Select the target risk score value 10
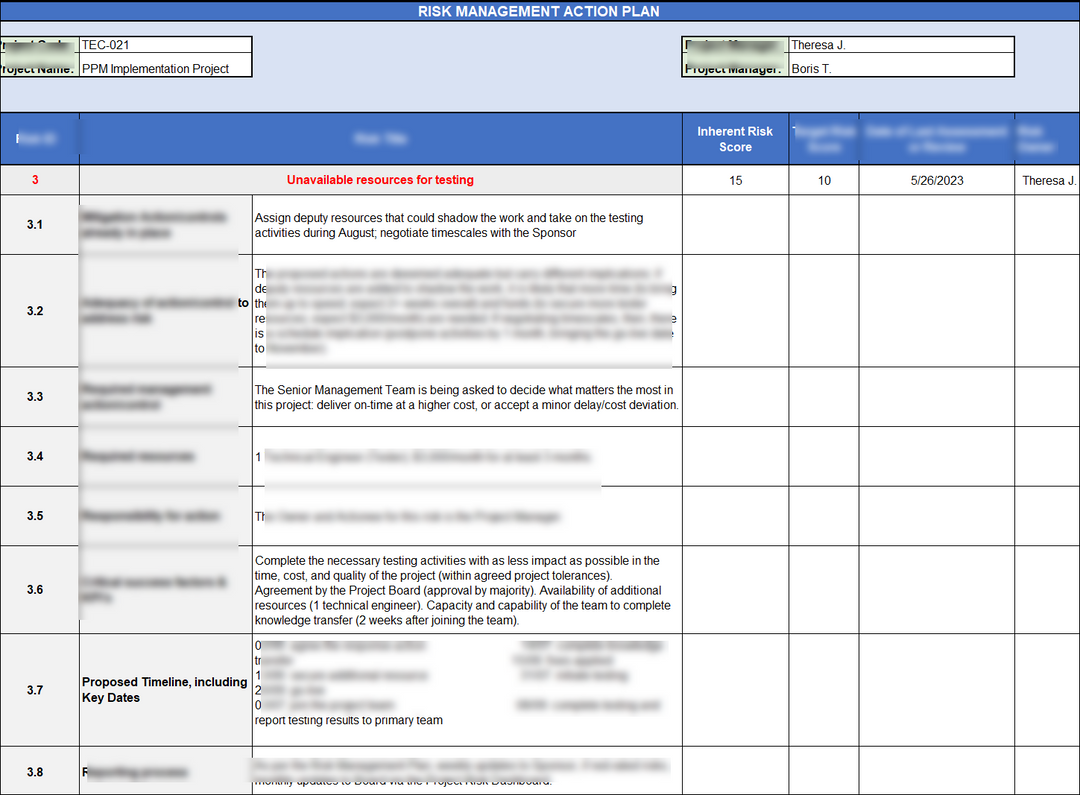The height and width of the screenshot is (795, 1080). coord(824,181)
